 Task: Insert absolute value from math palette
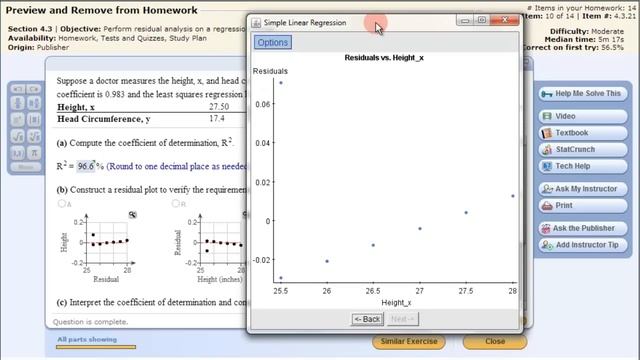[x=34, y=120]
